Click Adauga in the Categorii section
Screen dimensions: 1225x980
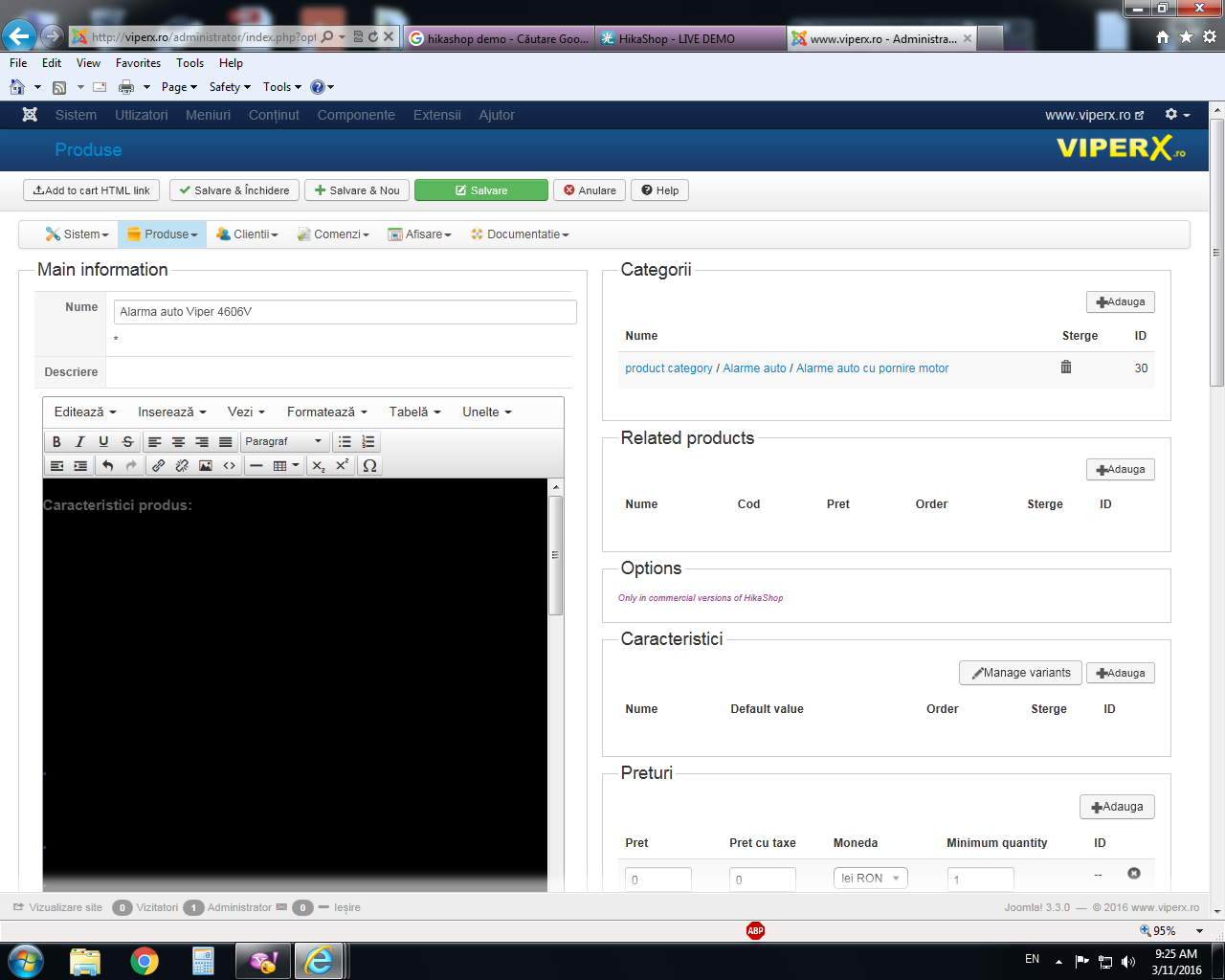tap(1121, 302)
